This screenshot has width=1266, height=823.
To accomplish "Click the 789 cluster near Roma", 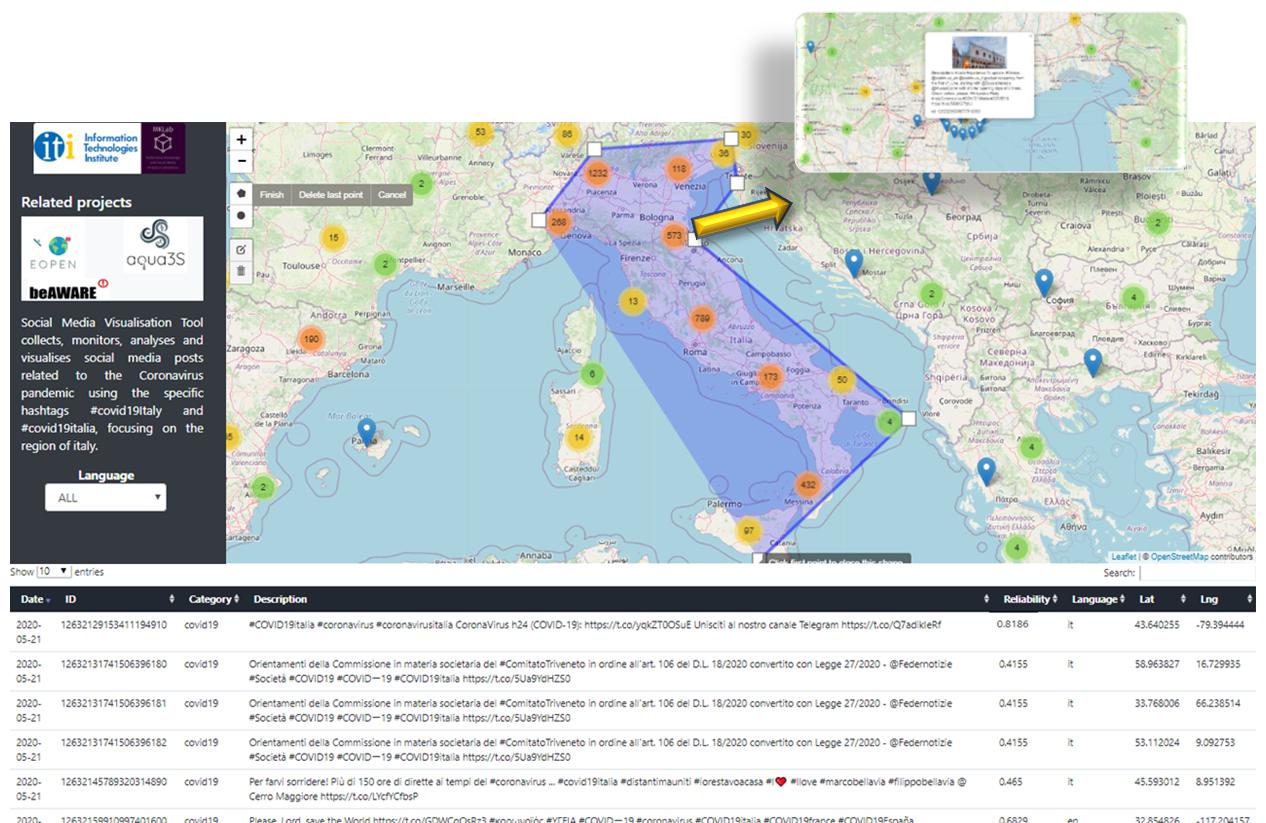I will (702, 319).
